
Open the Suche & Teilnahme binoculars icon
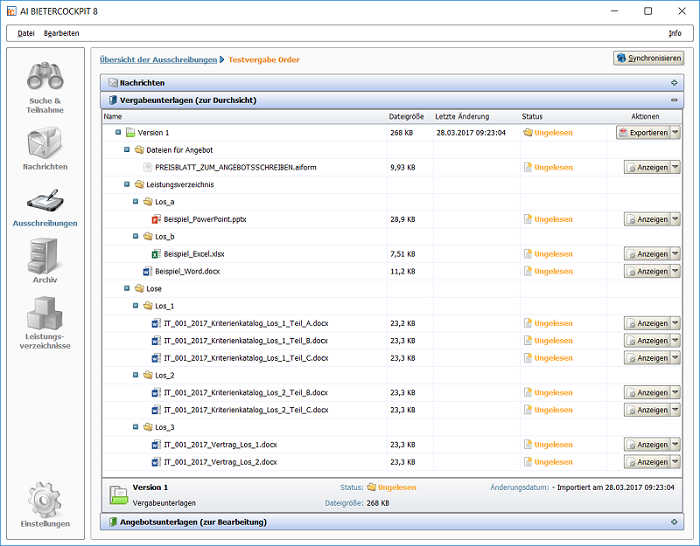tap(45, 78)
